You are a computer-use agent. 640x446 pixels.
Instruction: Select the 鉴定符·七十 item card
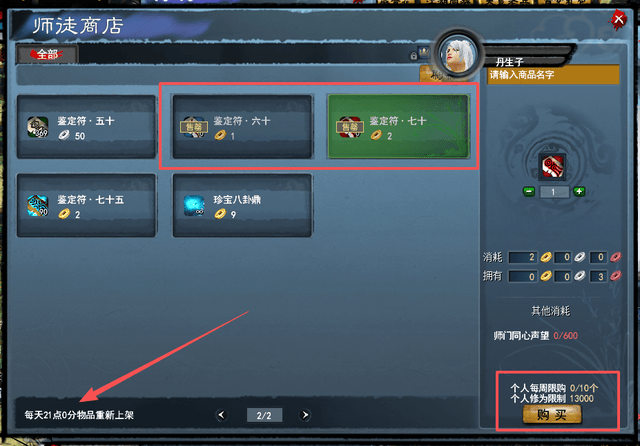pos(398,126)
